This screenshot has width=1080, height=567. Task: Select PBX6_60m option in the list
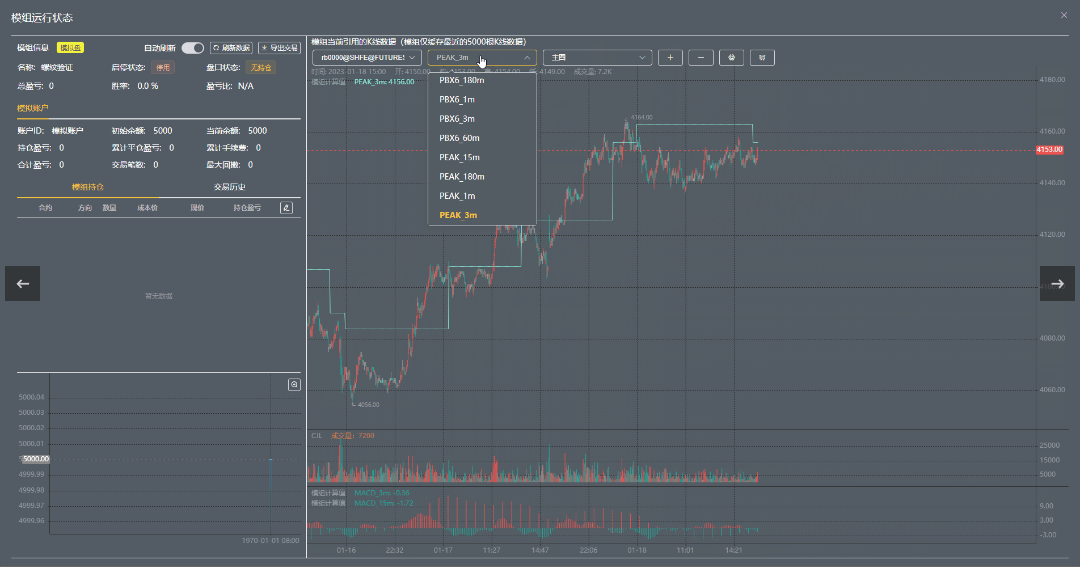(x=459, y=138)
